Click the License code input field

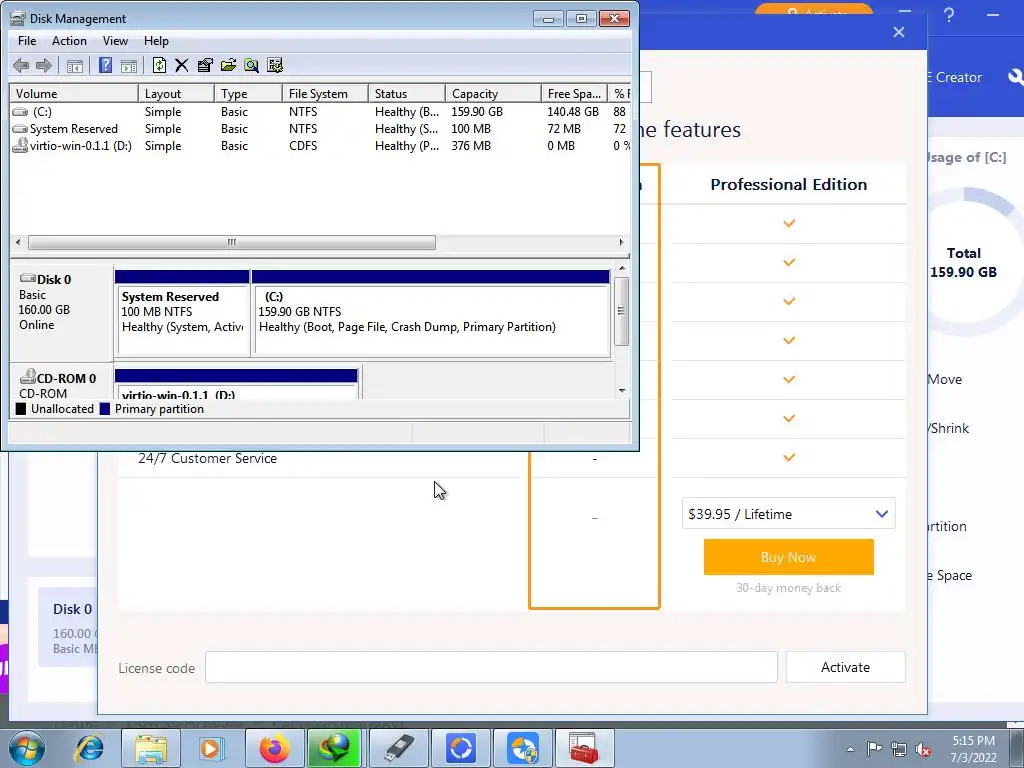491,667
